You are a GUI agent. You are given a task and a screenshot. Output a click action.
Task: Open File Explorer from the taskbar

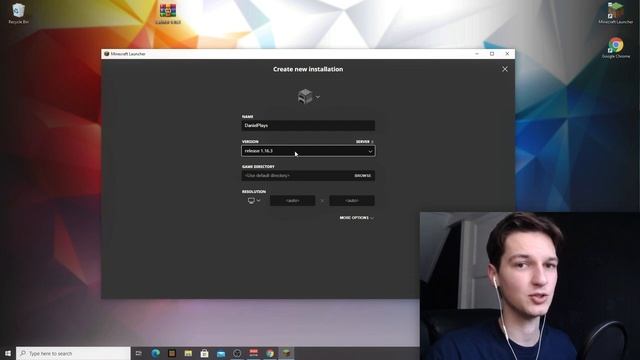tap(188, 353)
